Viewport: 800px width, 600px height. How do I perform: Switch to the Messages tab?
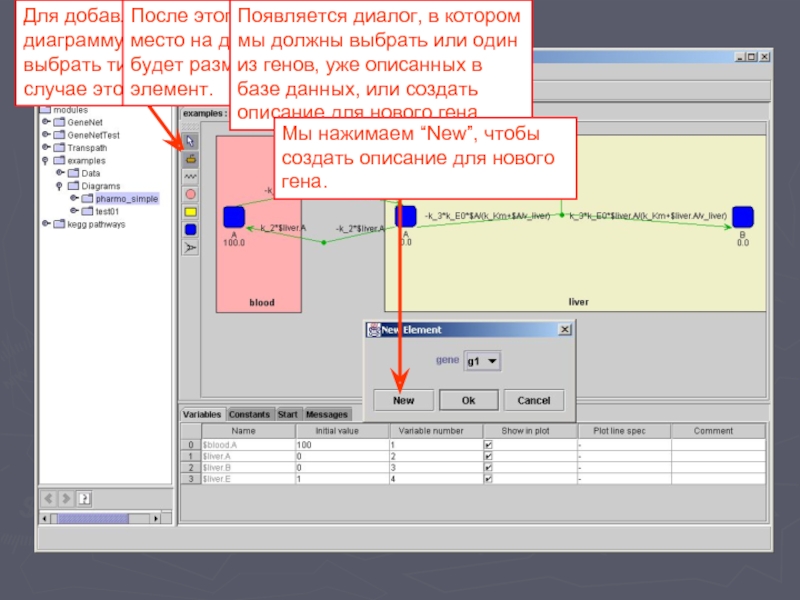point(327,414)
